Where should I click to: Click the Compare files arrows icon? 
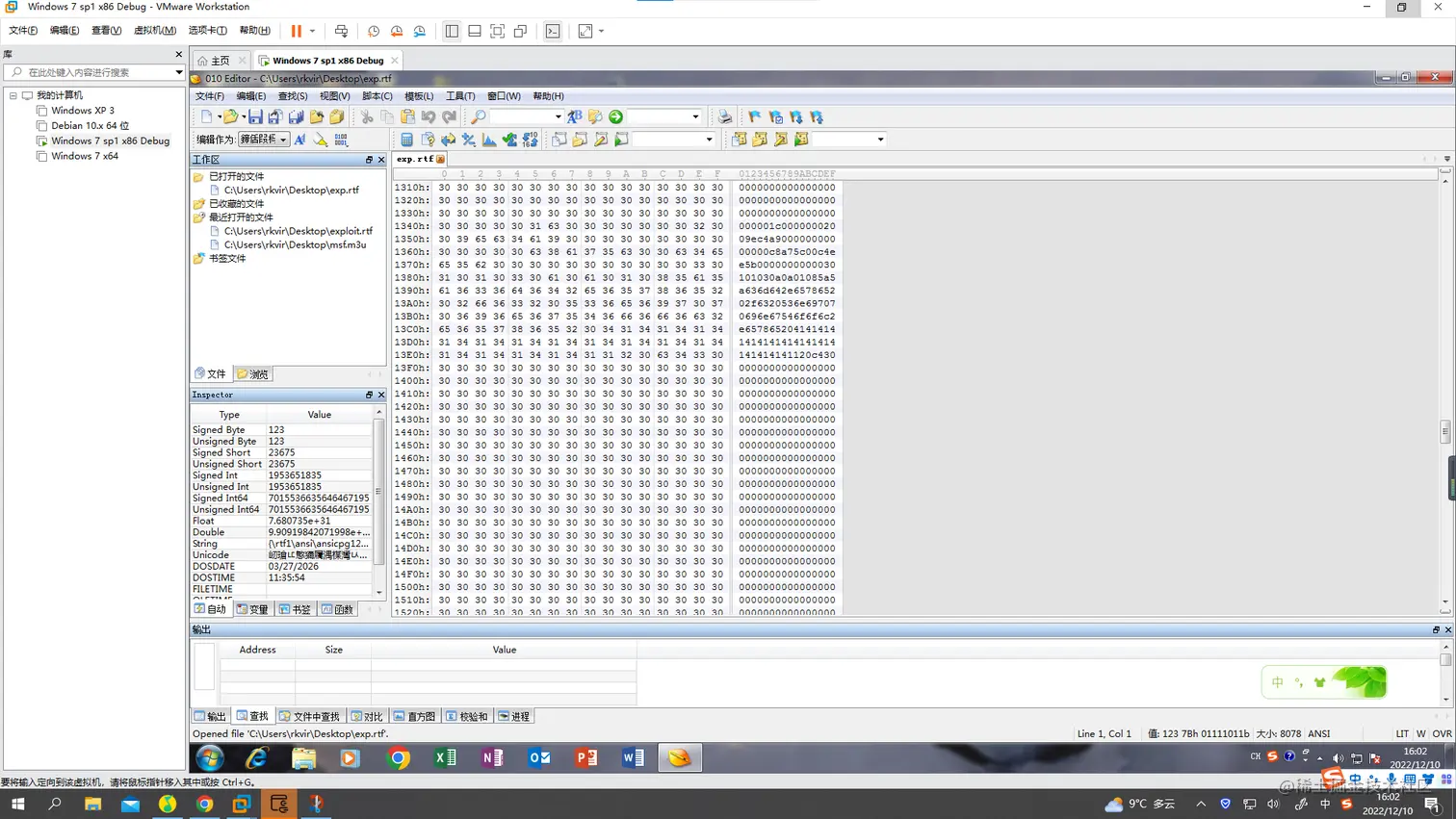coord(448,140)
